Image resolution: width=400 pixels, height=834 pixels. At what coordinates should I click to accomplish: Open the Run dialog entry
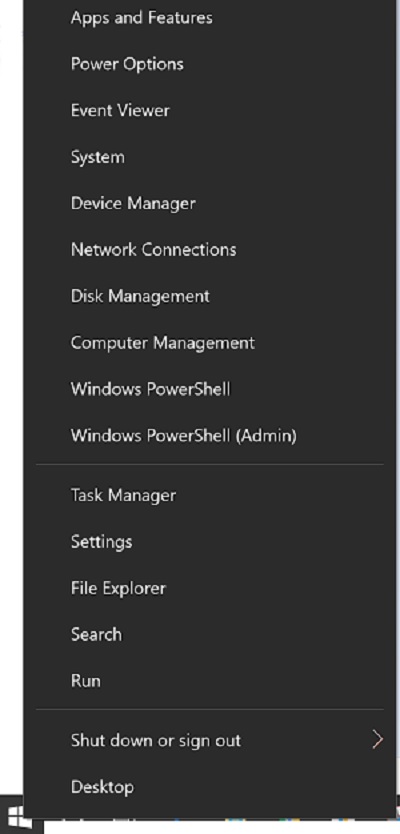(86, 681)
